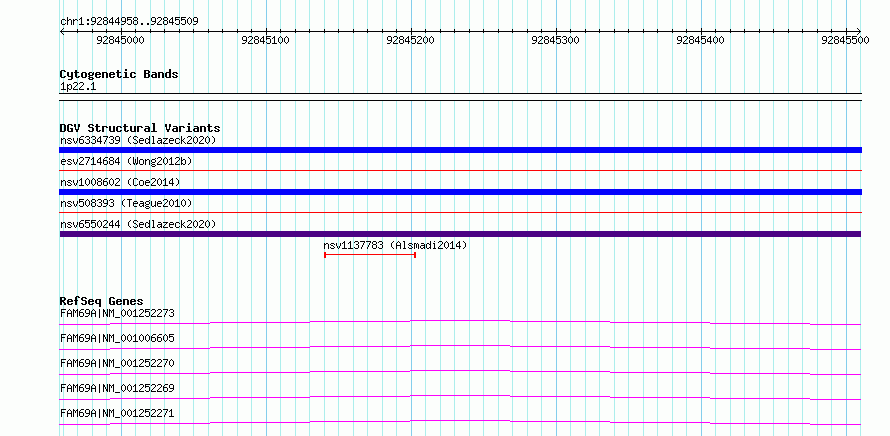The height and width of the screenshot is (436, 890).
Task: Open the esv2714684 (Wong2012b) variant label
Action: click(126, 161)
